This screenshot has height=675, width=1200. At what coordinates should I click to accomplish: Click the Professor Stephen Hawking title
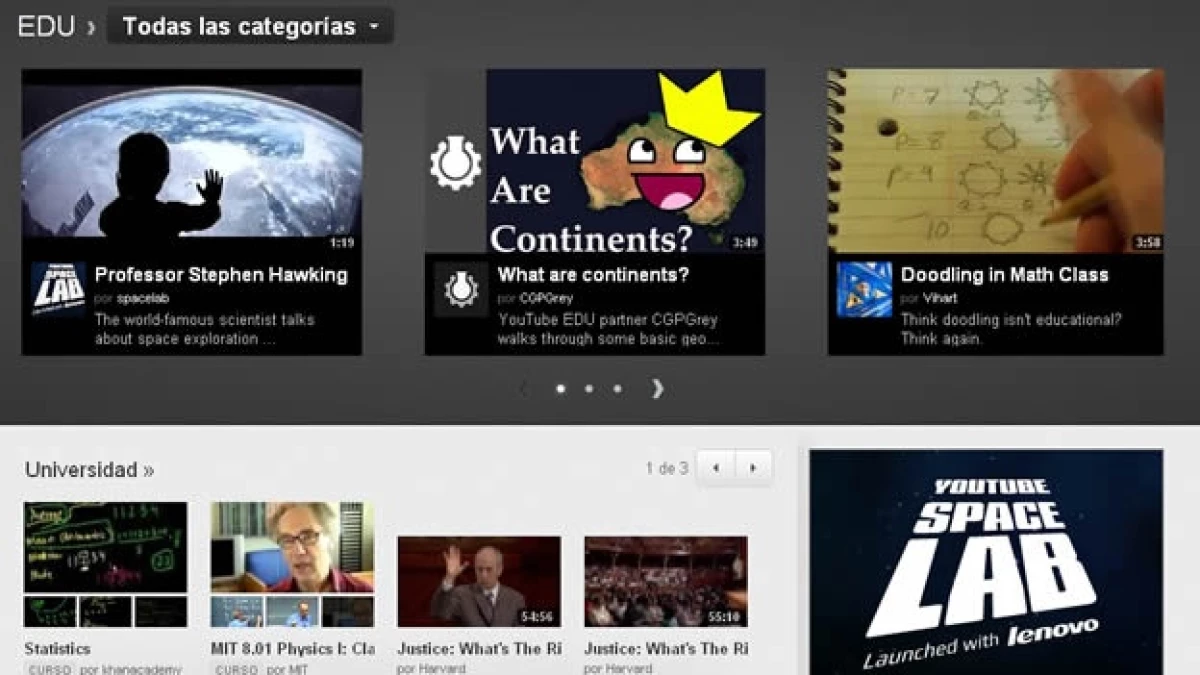pyautogui.click(x=221, y=275)
